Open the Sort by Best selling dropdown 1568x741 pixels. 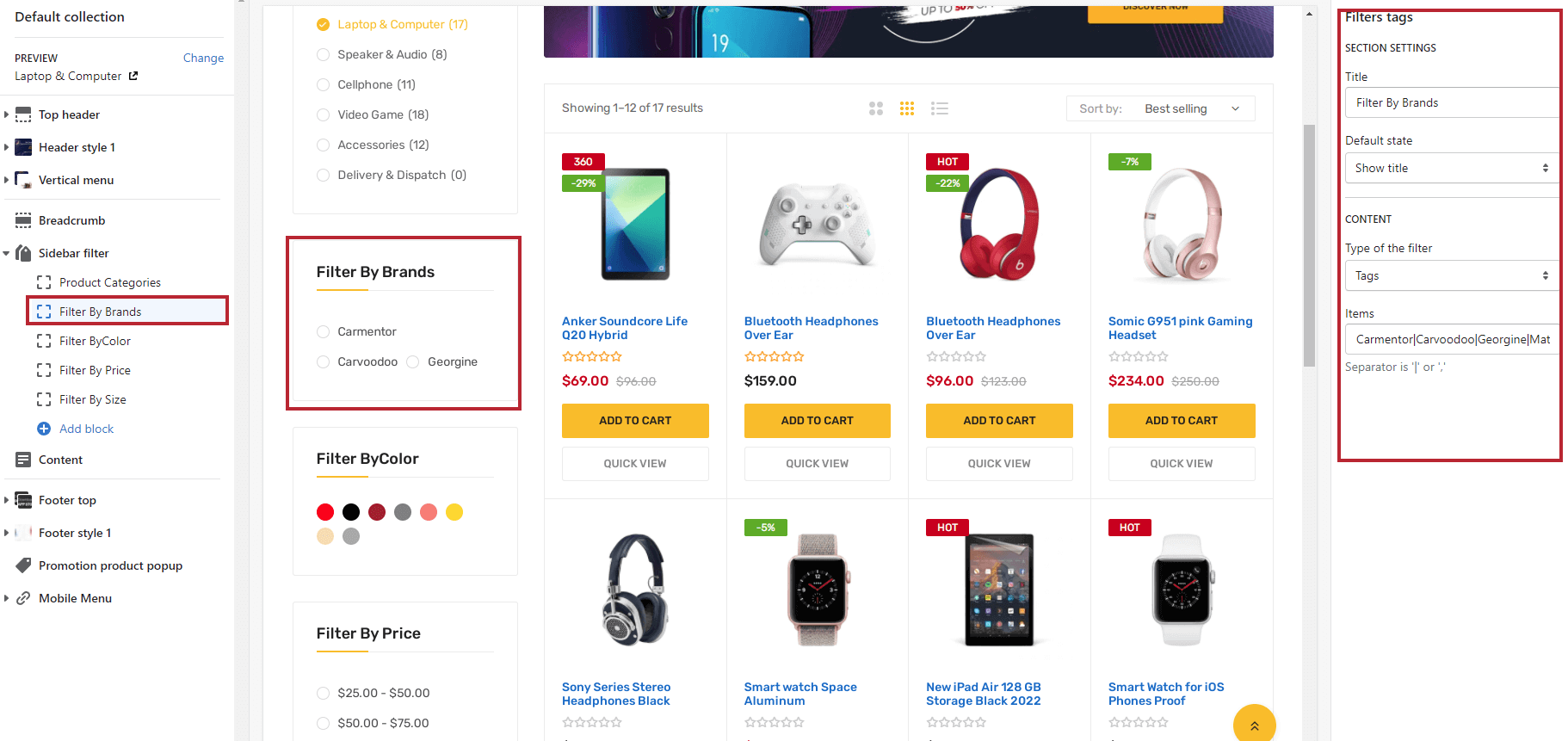pos(1191,108)
